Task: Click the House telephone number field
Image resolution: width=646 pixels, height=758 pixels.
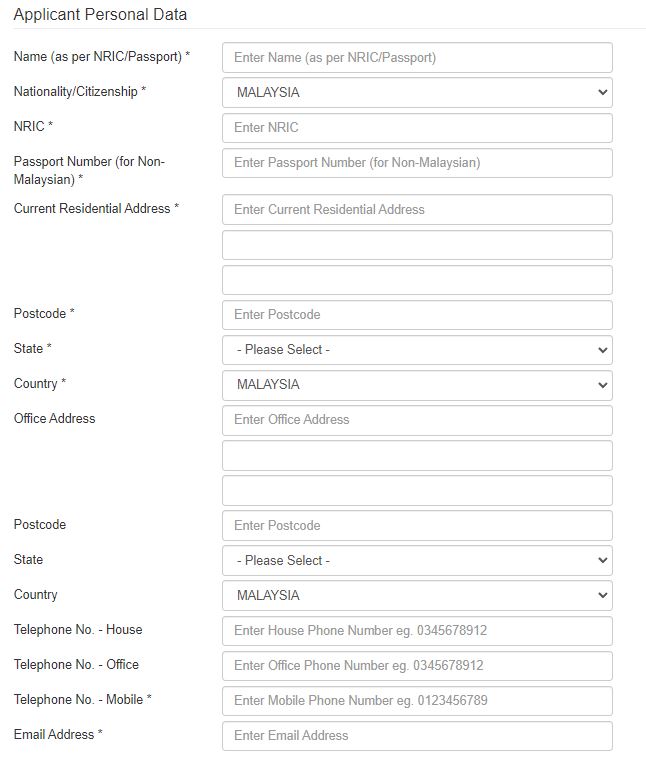Action: pos(416,631)
